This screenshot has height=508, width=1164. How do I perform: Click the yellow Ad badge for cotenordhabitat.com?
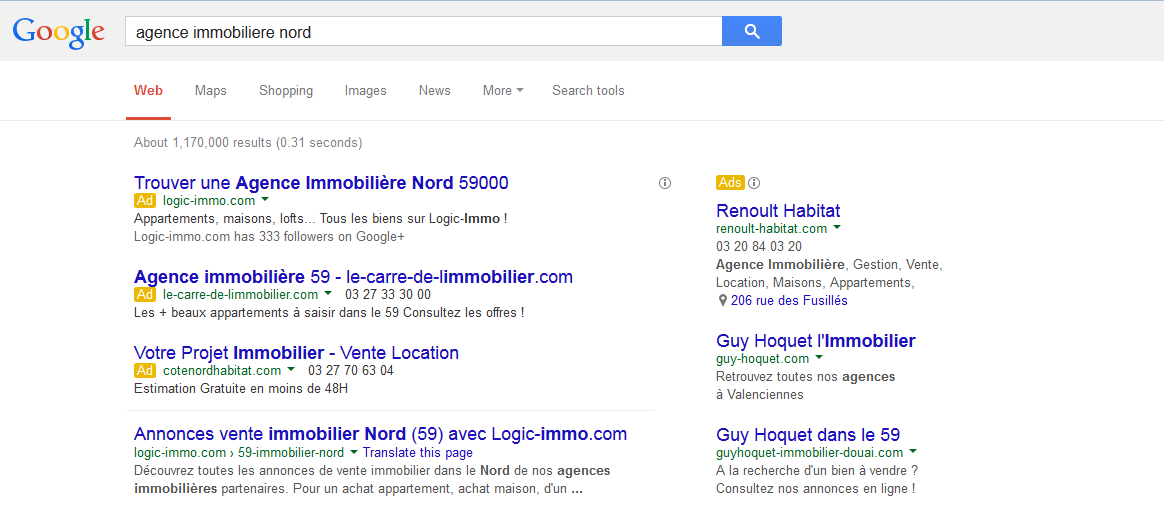(145, 371)
